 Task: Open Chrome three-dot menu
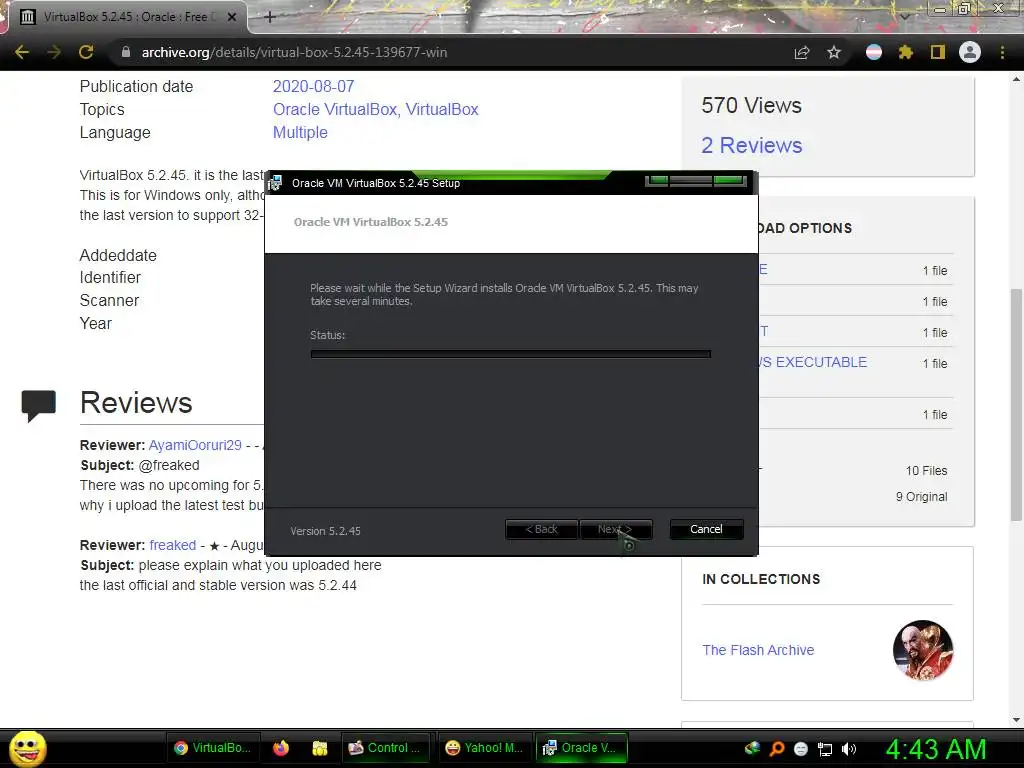(x=1002, y=52)
